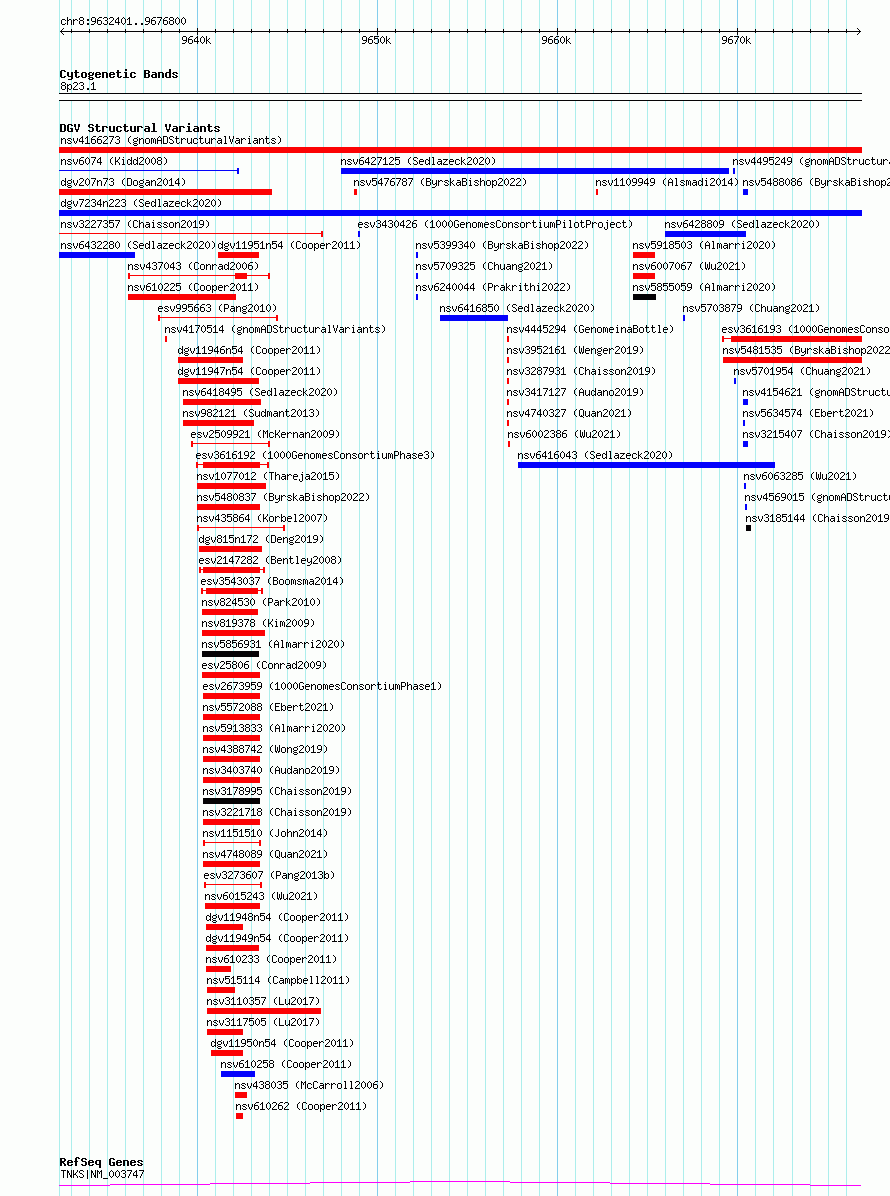Select dgv11946n54 (Cooper2011) label
890x1196 pixels.
pos(249,351)
